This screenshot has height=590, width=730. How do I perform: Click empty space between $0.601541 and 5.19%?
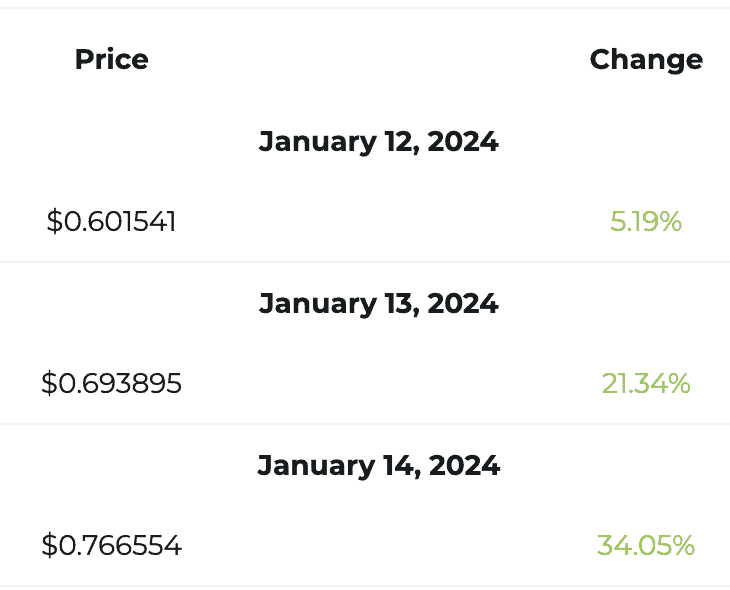coord(393,221)
